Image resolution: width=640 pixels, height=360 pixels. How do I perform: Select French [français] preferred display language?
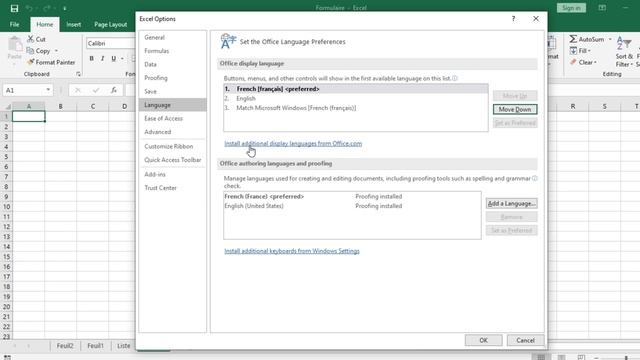point(356,89)
